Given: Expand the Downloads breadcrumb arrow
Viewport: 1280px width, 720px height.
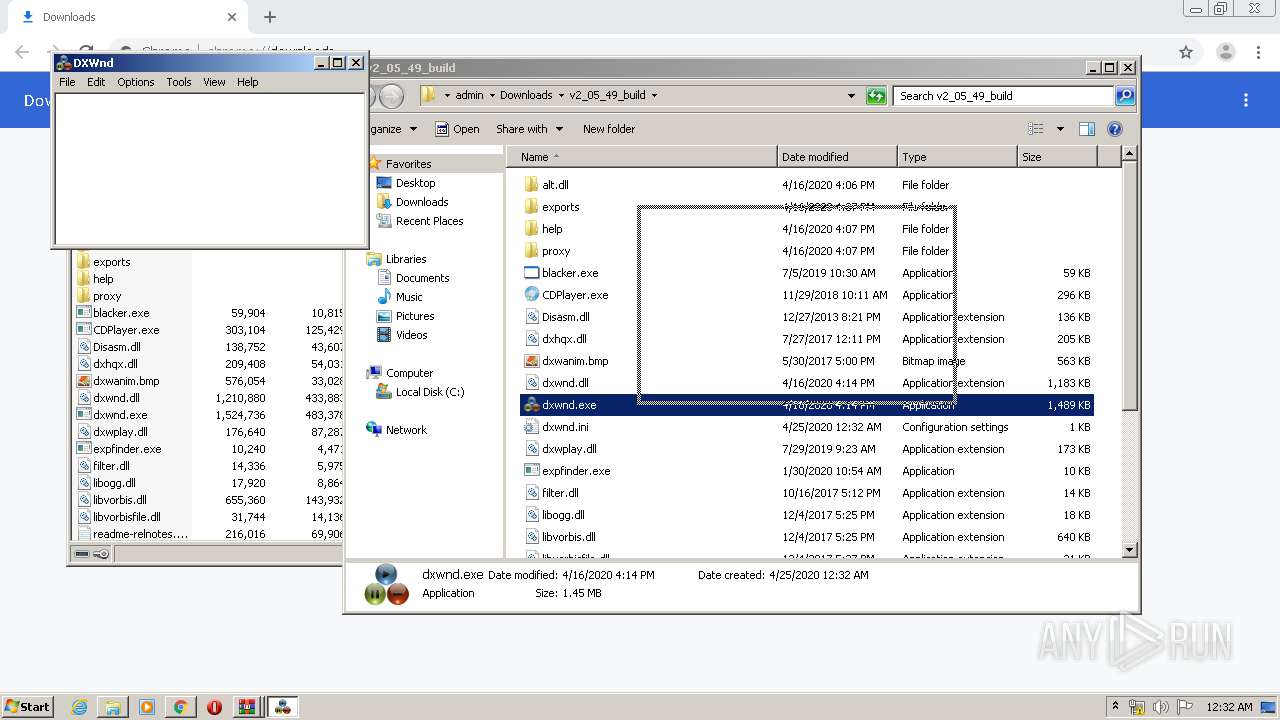Looking at the screenshot, I should [x=561, y=96].
